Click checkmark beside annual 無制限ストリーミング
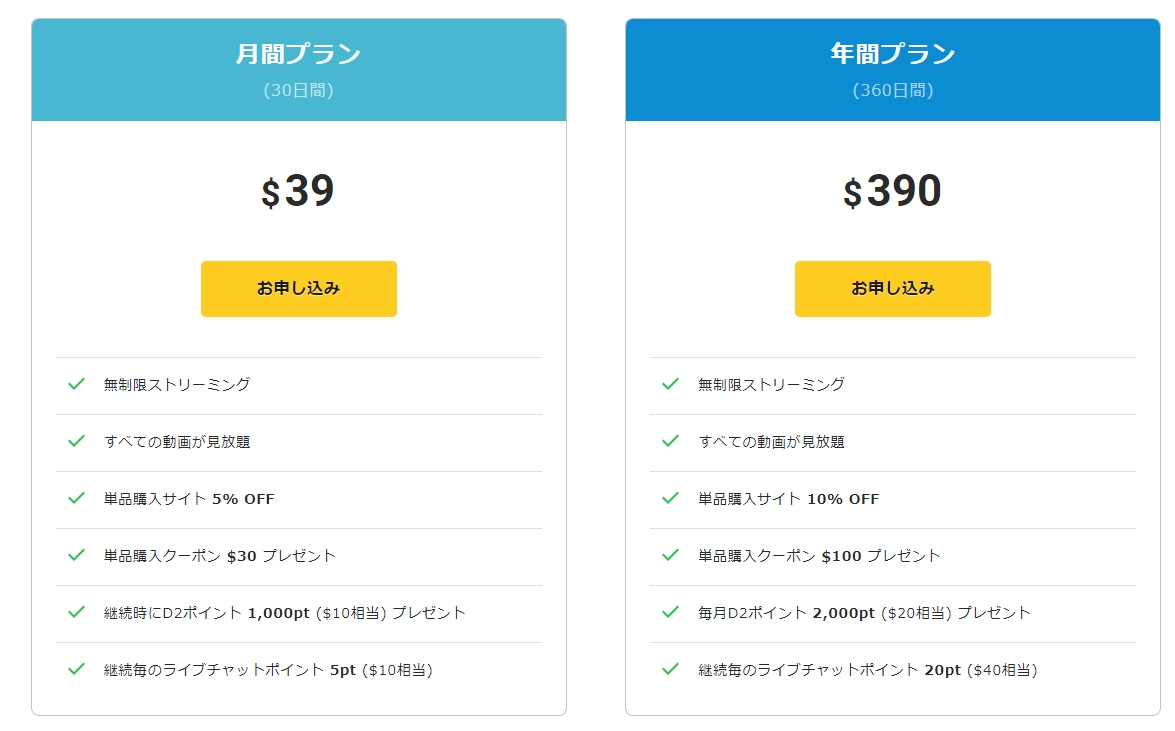Image resolution: width=1175 pixels, height=731 pixels. (671, 384)
